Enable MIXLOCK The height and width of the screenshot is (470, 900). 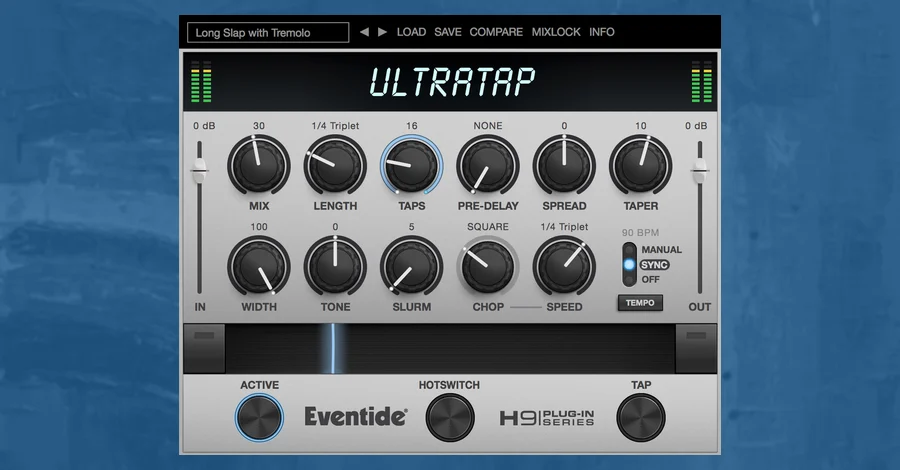point(556,32)
